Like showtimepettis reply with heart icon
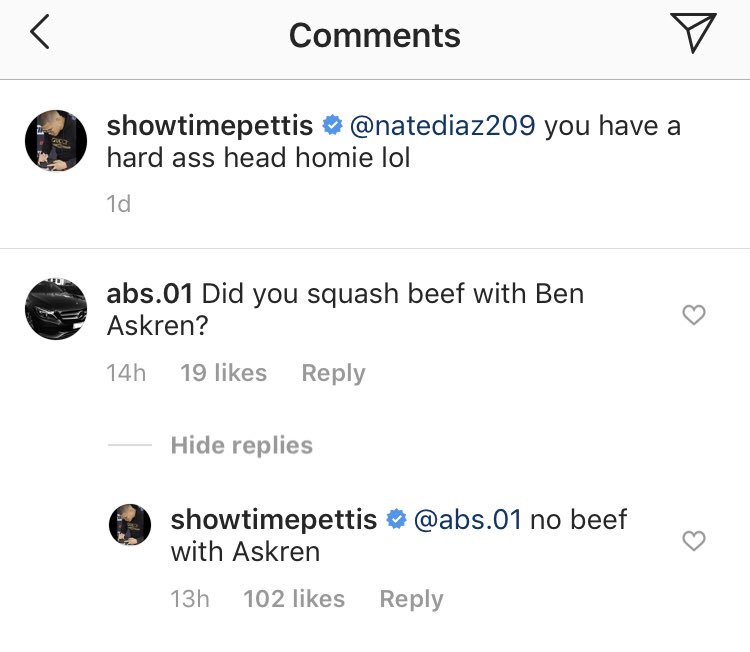This screenshot has width=750, height=652. (694, 541)
